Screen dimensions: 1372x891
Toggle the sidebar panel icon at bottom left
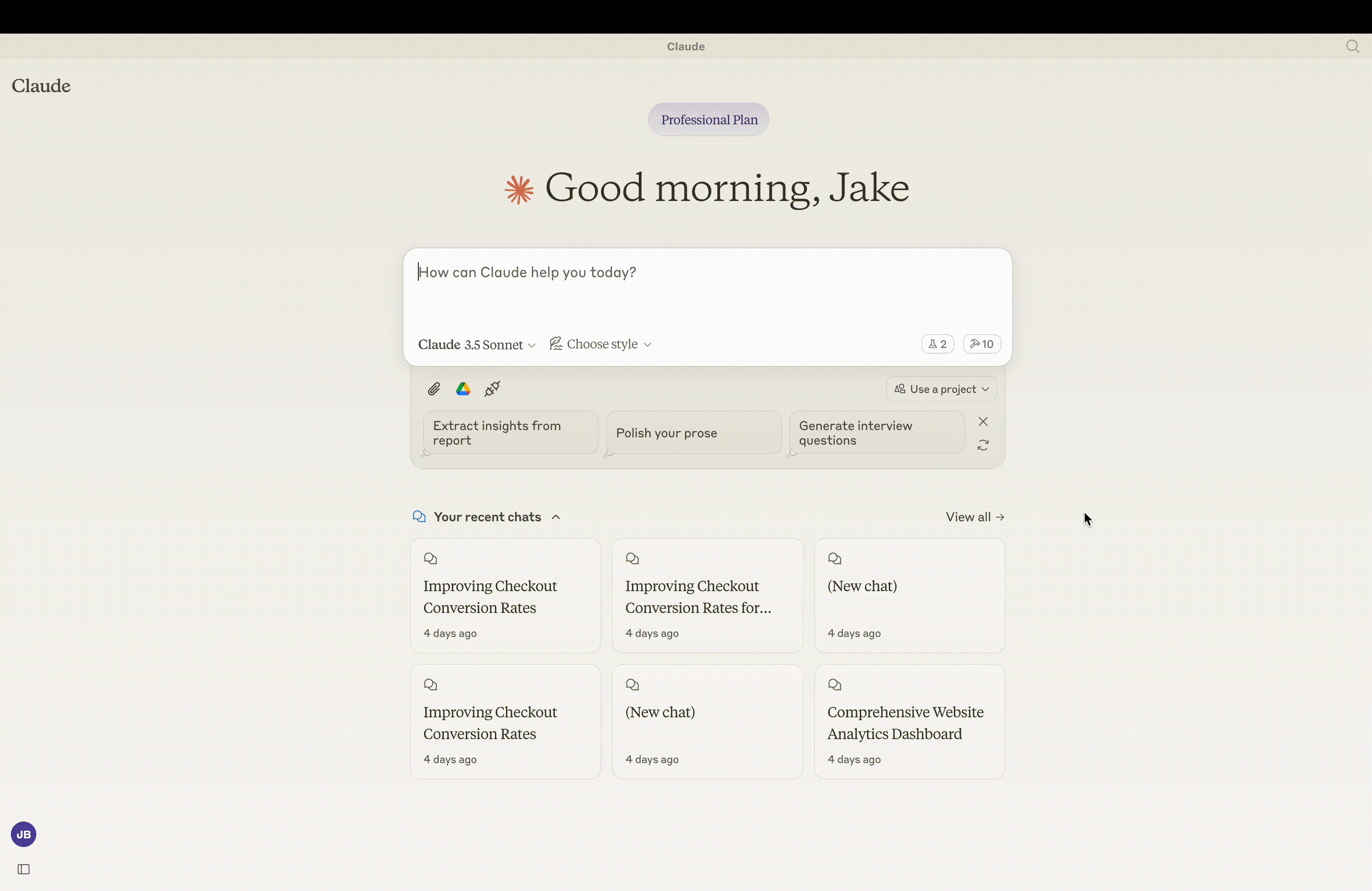tap(24, 869)
